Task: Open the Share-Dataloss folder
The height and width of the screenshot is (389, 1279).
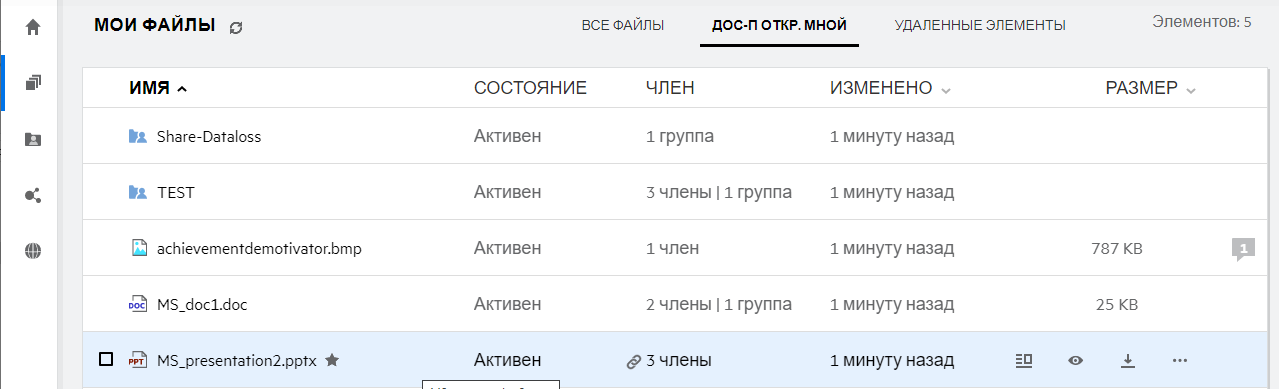Action: click(209, 136)
